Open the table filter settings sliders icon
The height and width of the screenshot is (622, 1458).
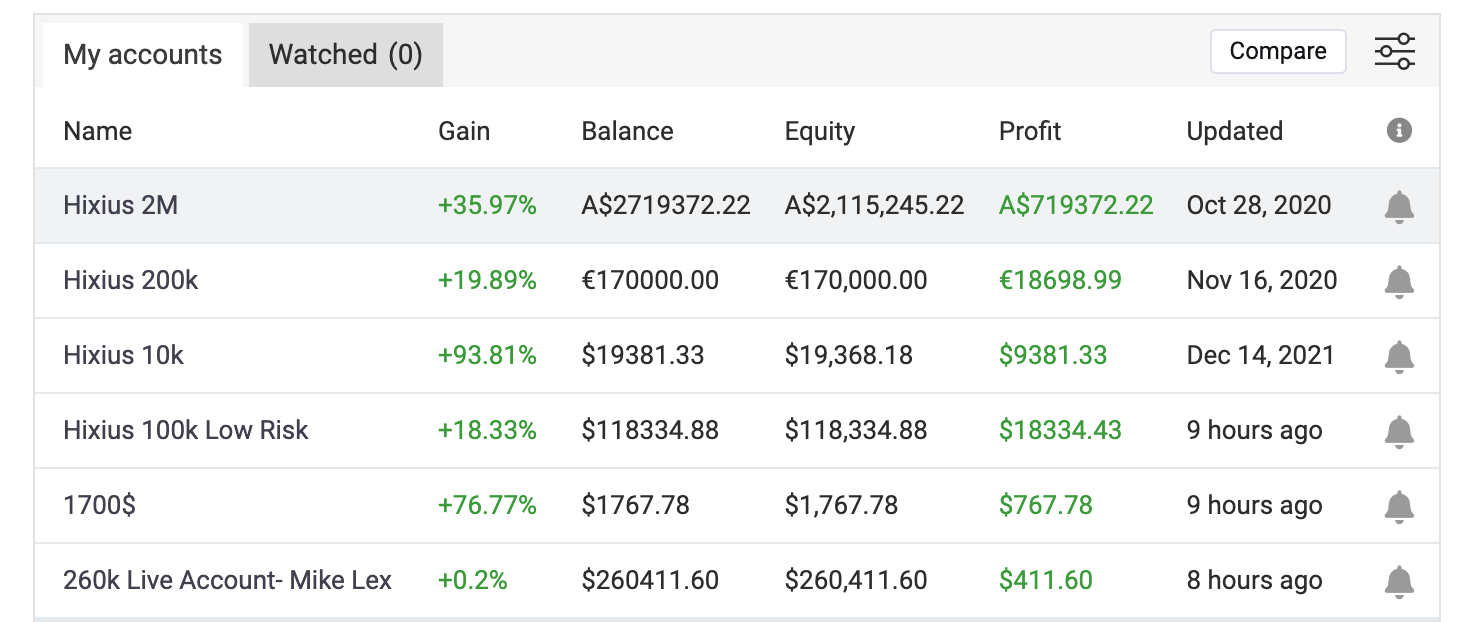tap(1394, 52)
